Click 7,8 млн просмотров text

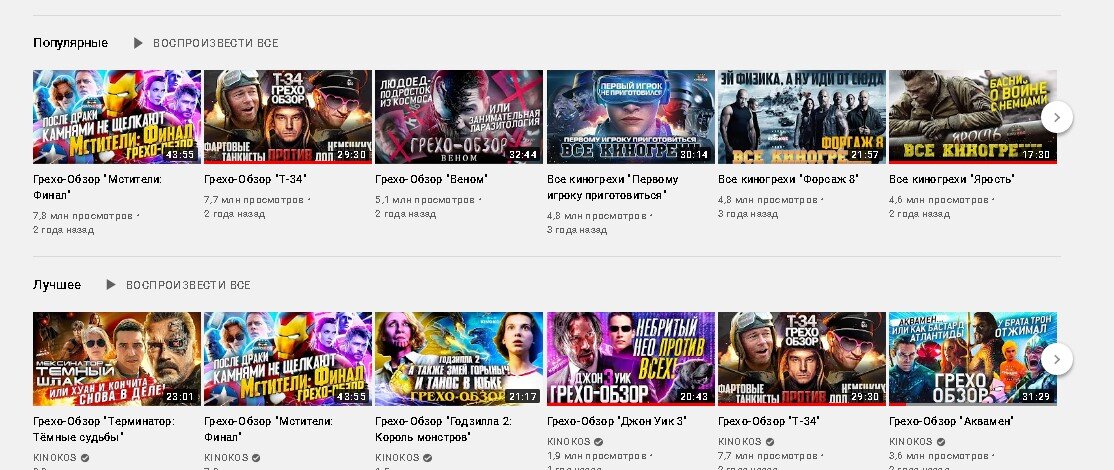coord(83,216)
